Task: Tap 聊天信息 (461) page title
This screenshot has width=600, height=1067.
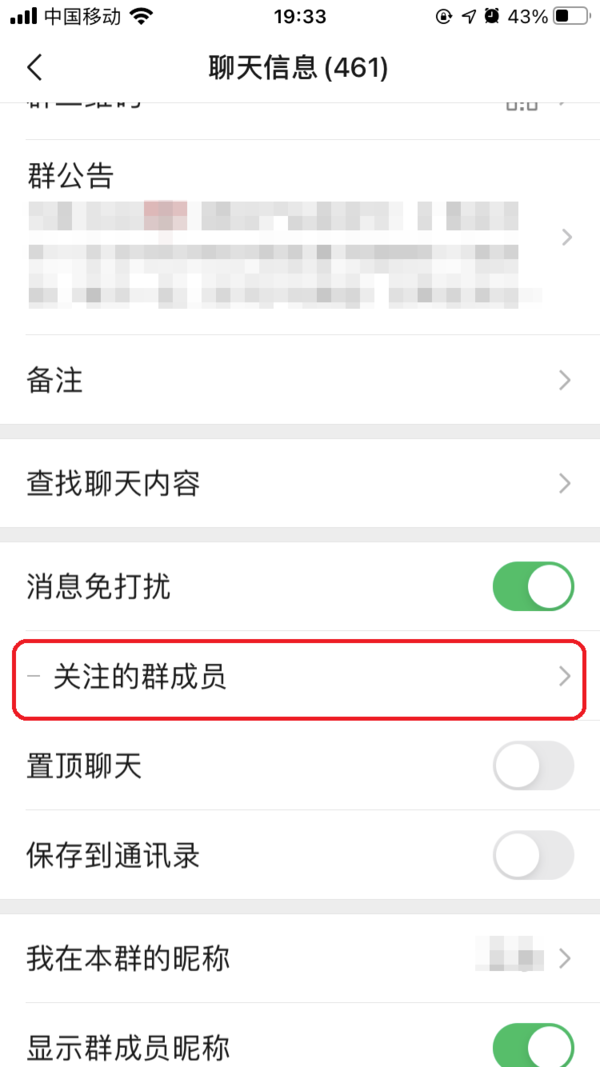Action: pyautogui.click(x=298, y=68)
